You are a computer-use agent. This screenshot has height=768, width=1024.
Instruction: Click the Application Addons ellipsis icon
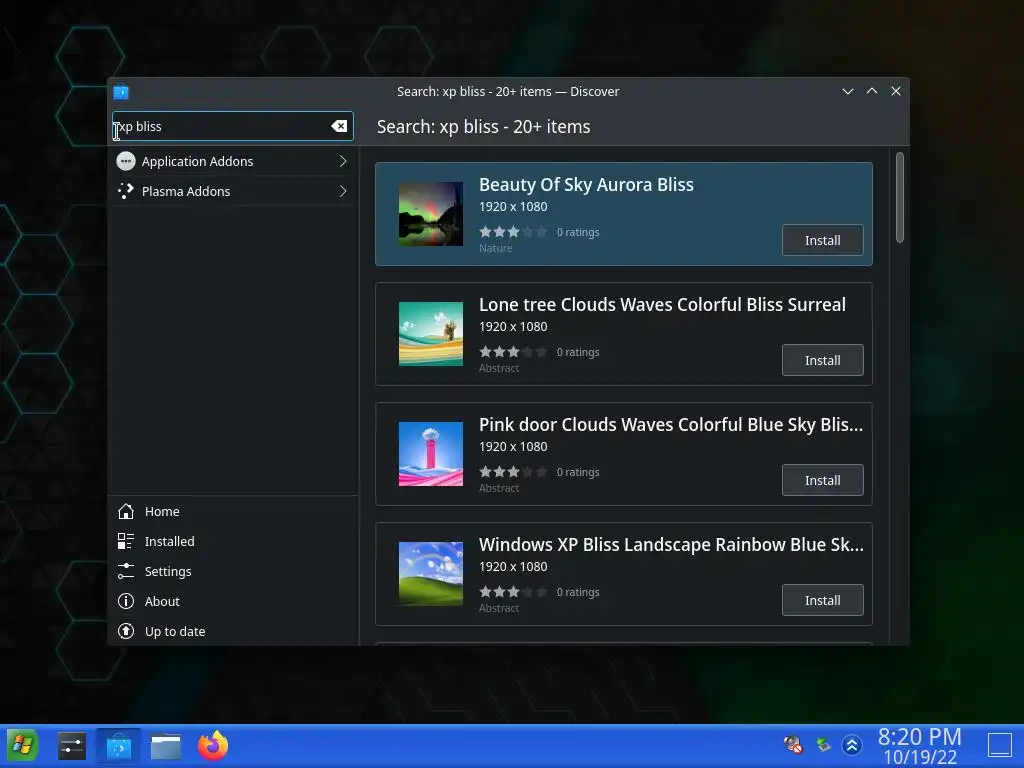[x=126, y=161]
